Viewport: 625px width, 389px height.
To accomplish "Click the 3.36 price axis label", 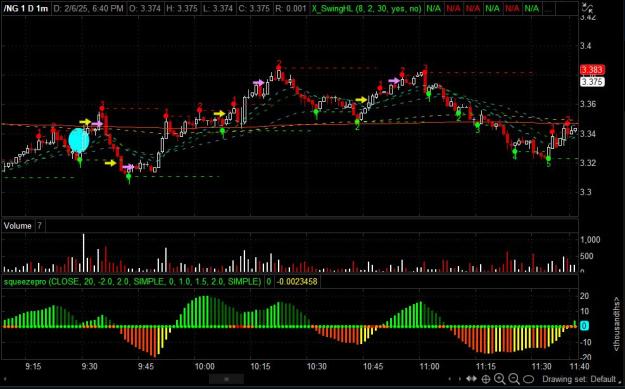I will click(x=588, y=104).
